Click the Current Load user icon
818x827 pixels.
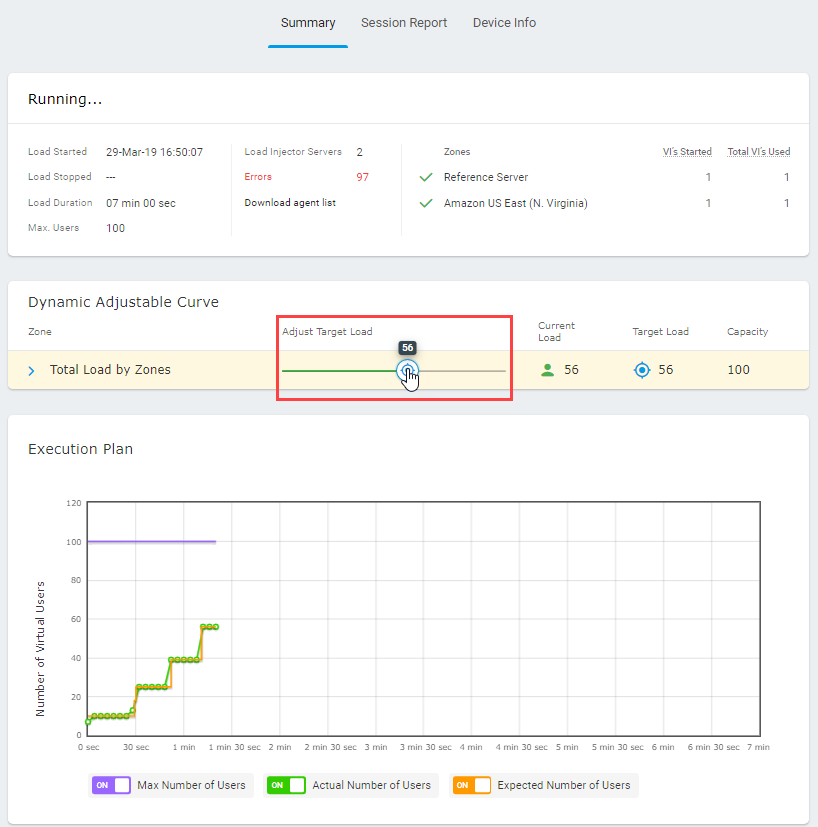point(547,370)
